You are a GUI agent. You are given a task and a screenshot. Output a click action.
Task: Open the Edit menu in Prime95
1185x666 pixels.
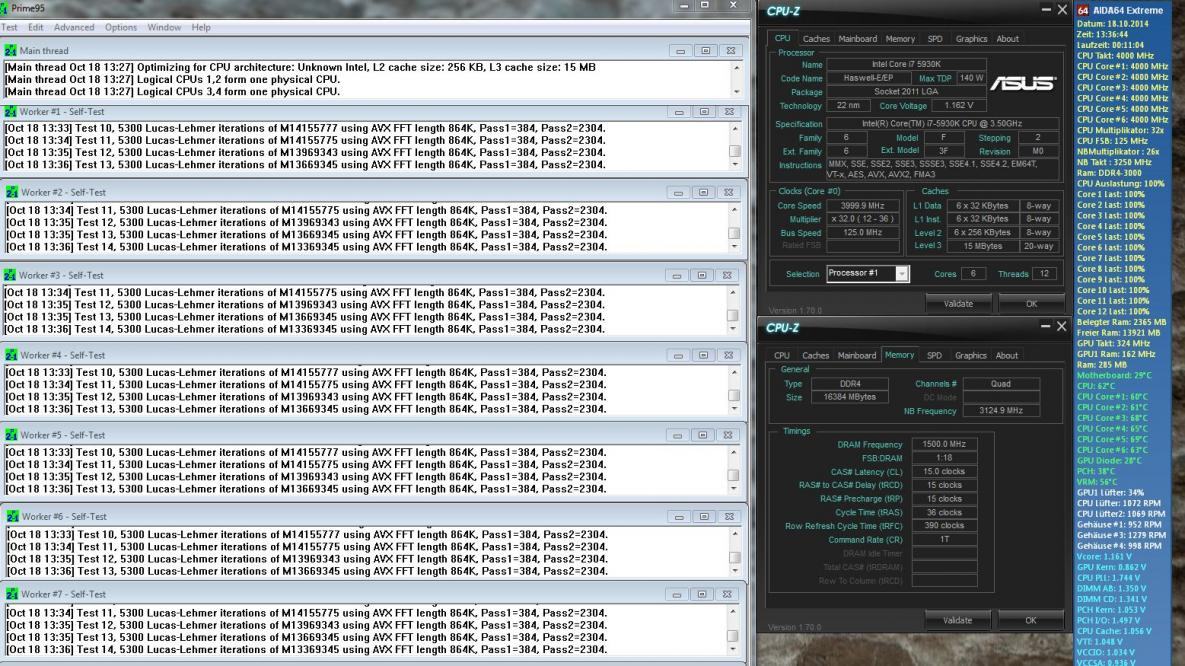click(36, 27)
